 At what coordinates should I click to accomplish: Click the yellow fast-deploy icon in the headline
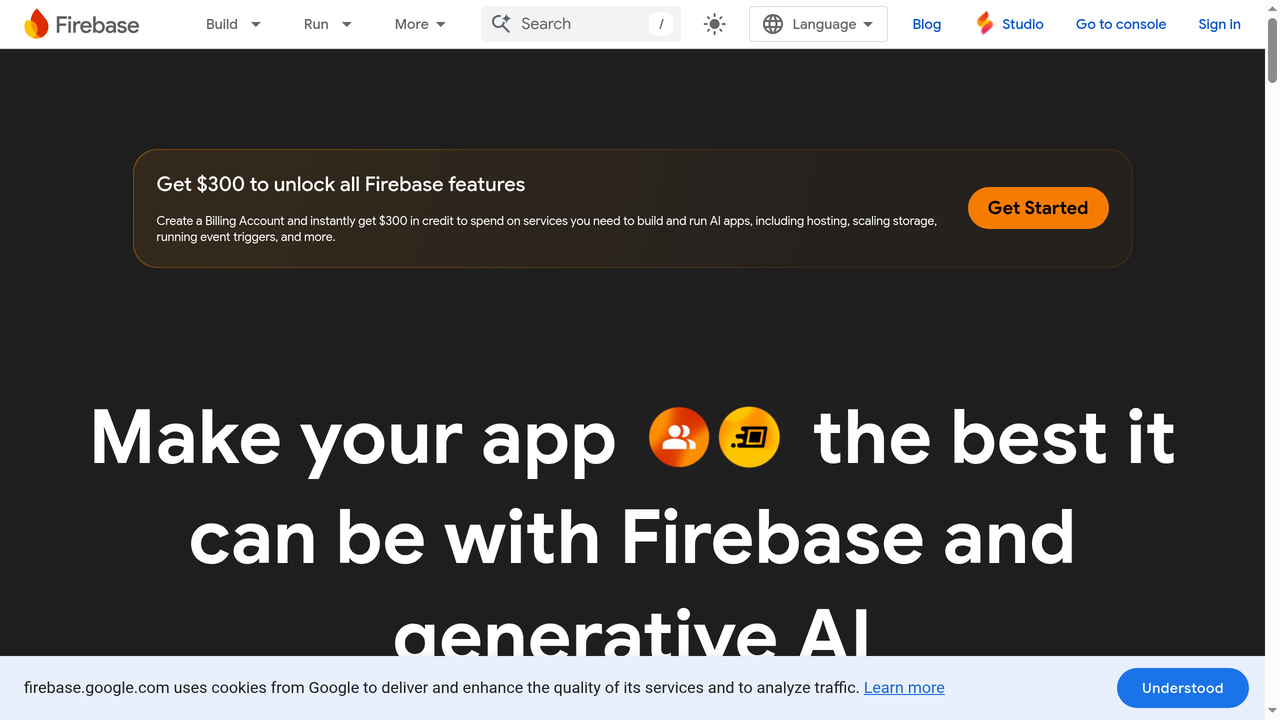(749, 437)
